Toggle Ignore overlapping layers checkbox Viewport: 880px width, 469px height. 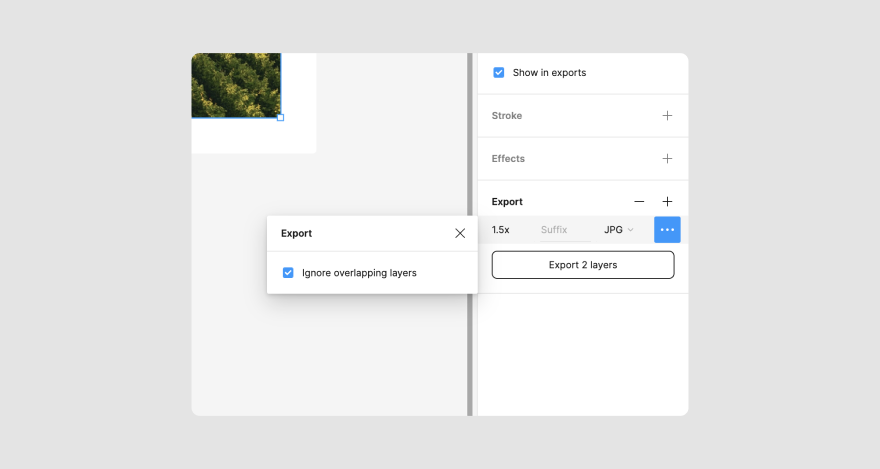click(x=288, y=273)
